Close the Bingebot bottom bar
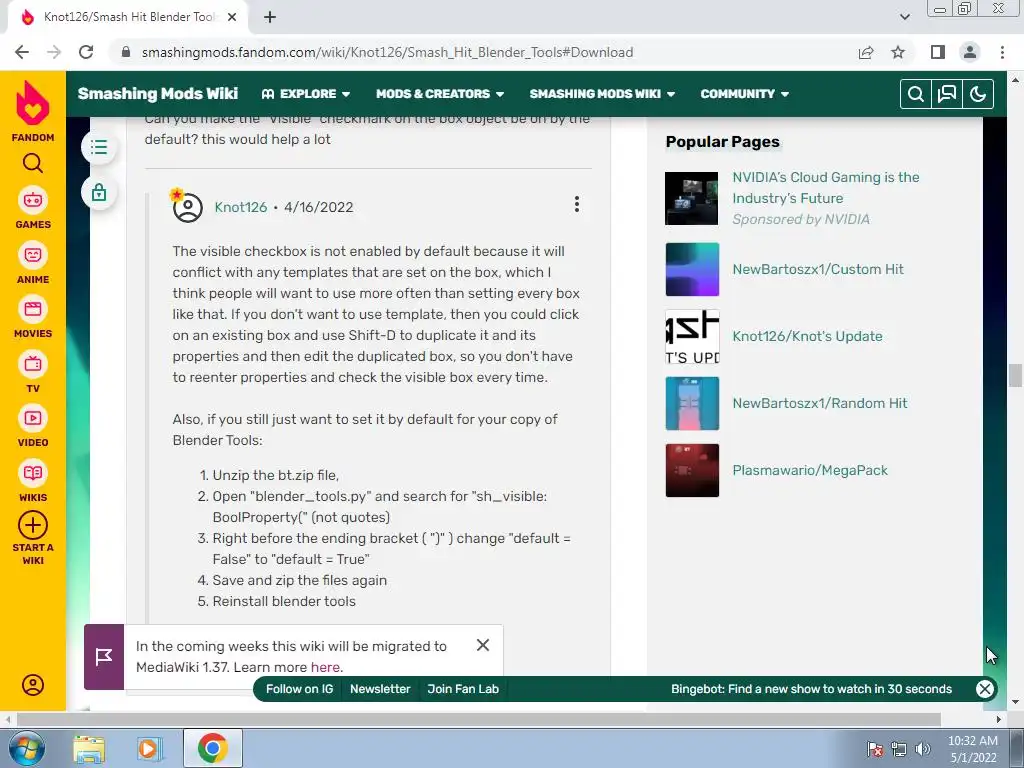This screenshot has height=768, width=1024. 985,689
